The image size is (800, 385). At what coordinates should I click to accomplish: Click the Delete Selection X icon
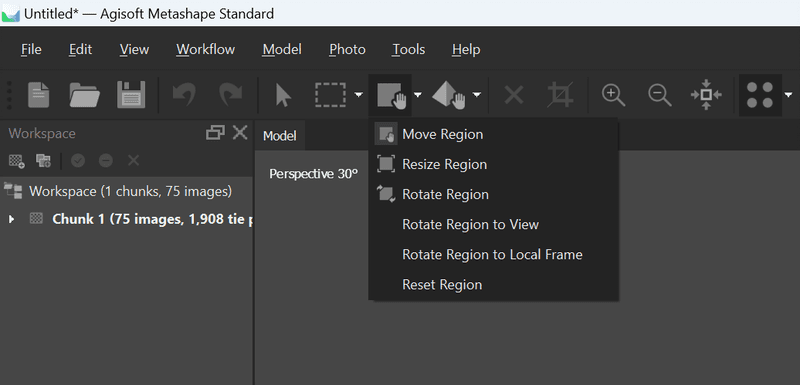point(514,95)
